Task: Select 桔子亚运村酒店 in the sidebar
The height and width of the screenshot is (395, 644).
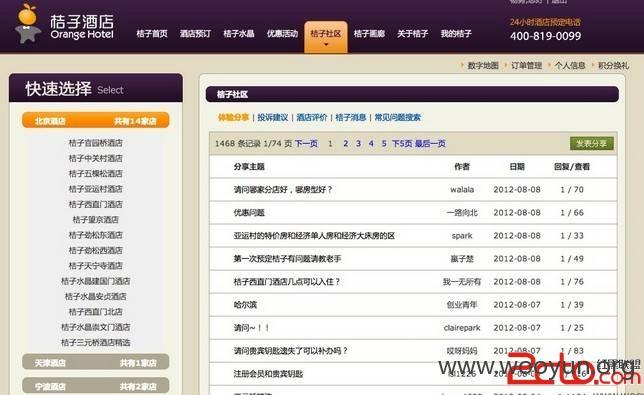Action: (96, 189)
